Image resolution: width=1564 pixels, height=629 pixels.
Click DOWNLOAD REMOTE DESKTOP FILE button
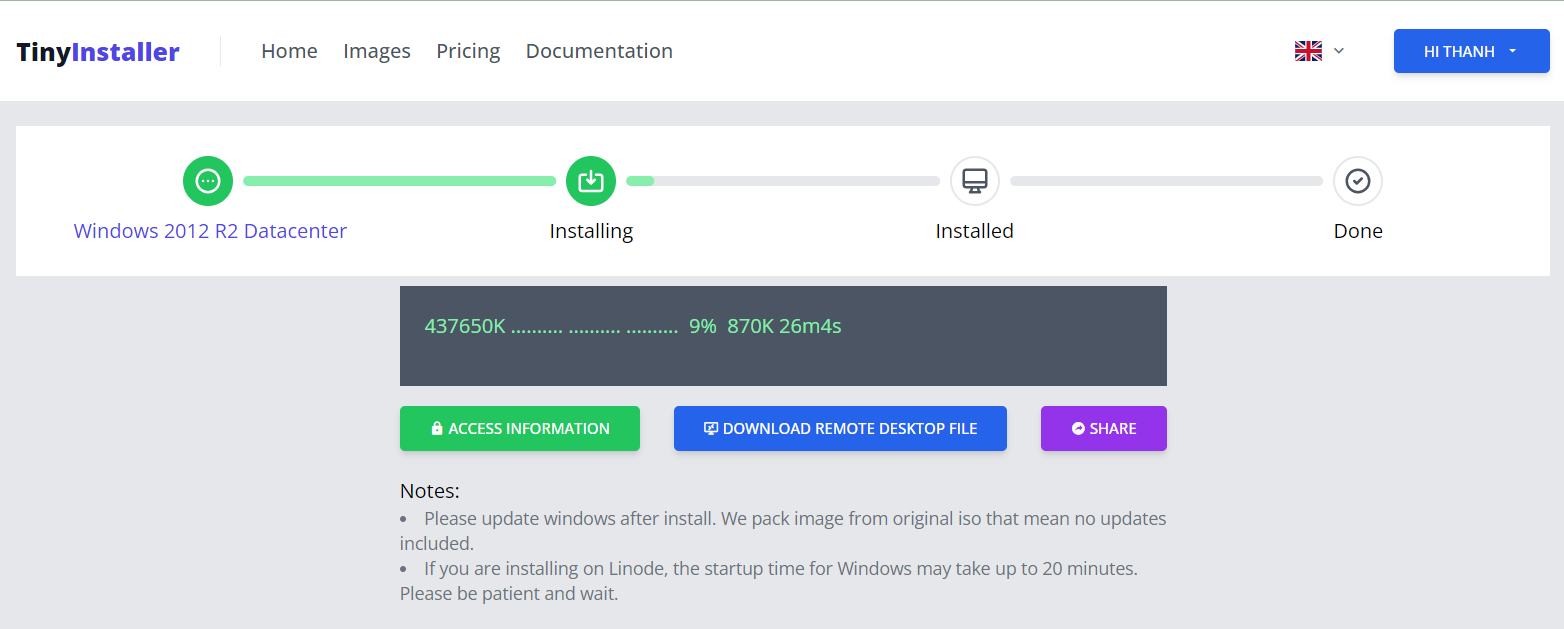840,428
